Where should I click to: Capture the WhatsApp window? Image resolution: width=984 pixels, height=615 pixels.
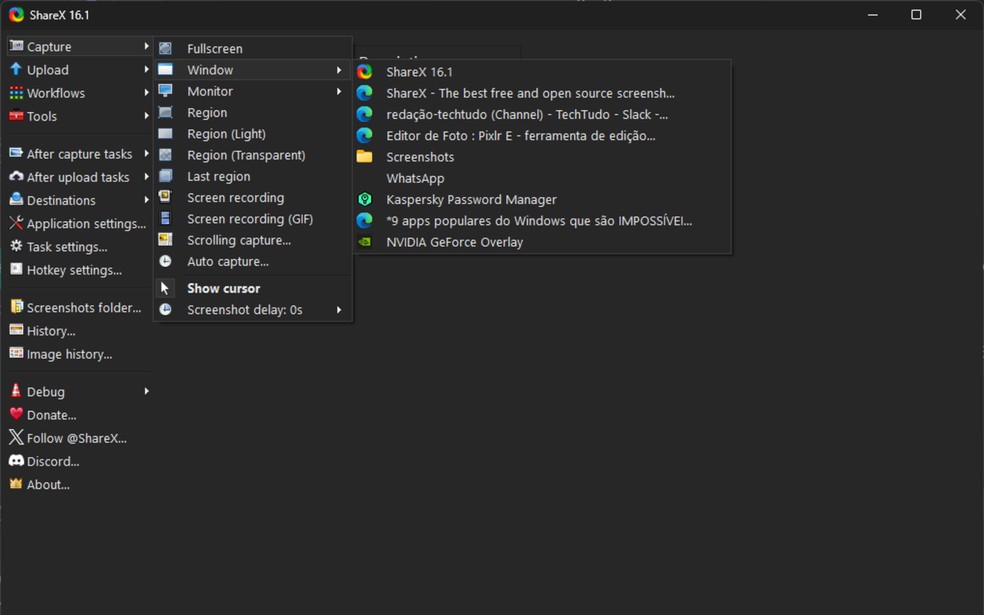tap(415, 178)
